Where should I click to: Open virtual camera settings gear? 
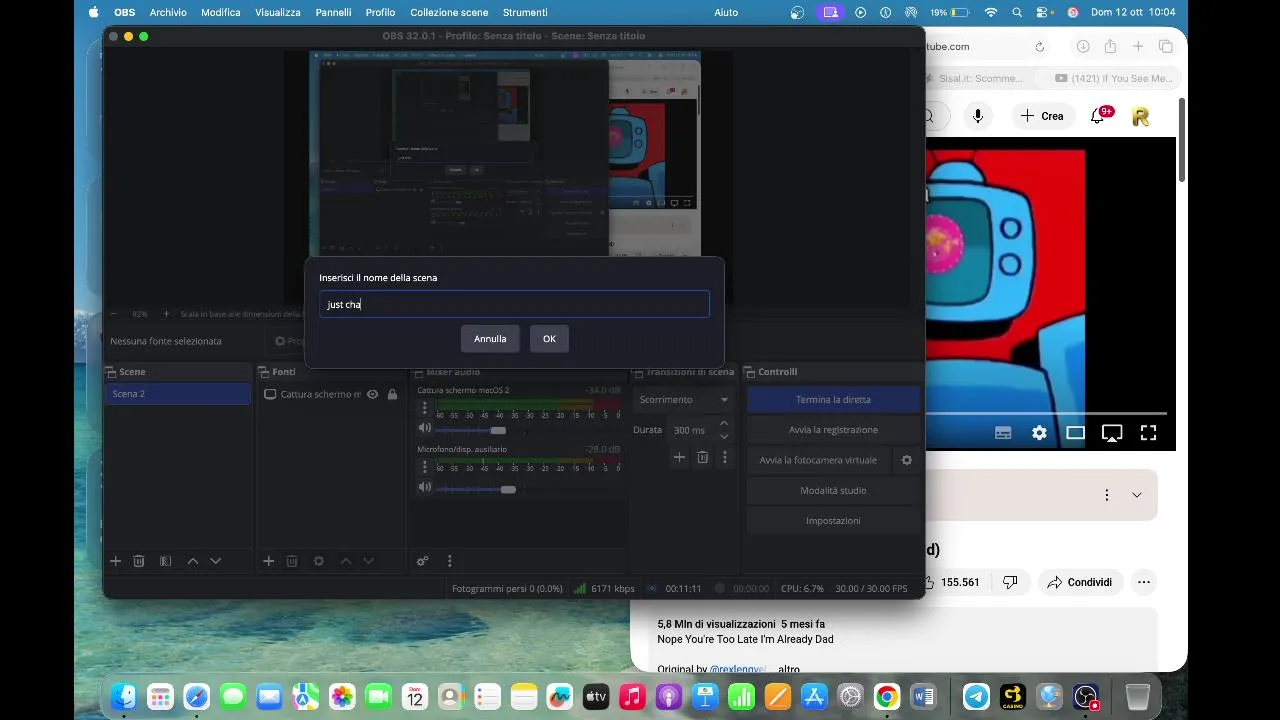(x=907, y=460)
